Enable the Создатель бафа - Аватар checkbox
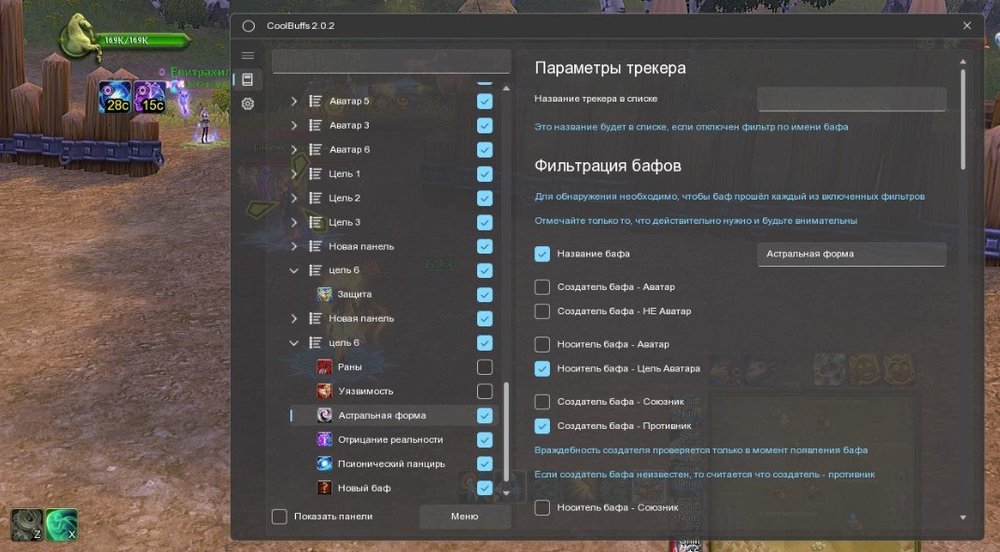 [x=542, y=287]
